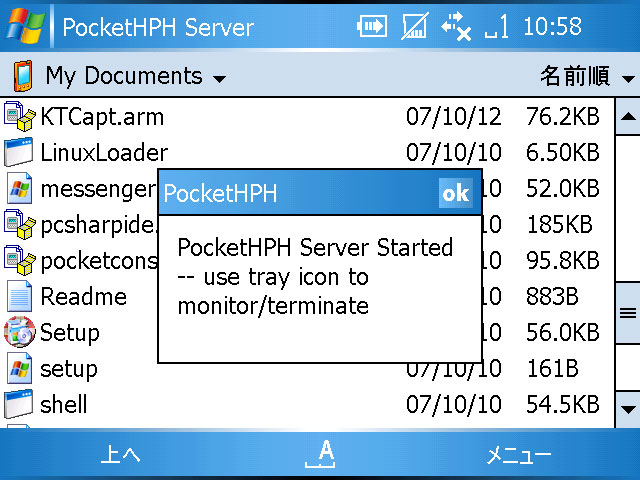Tap the 上へ softkey

click(120, 454)
